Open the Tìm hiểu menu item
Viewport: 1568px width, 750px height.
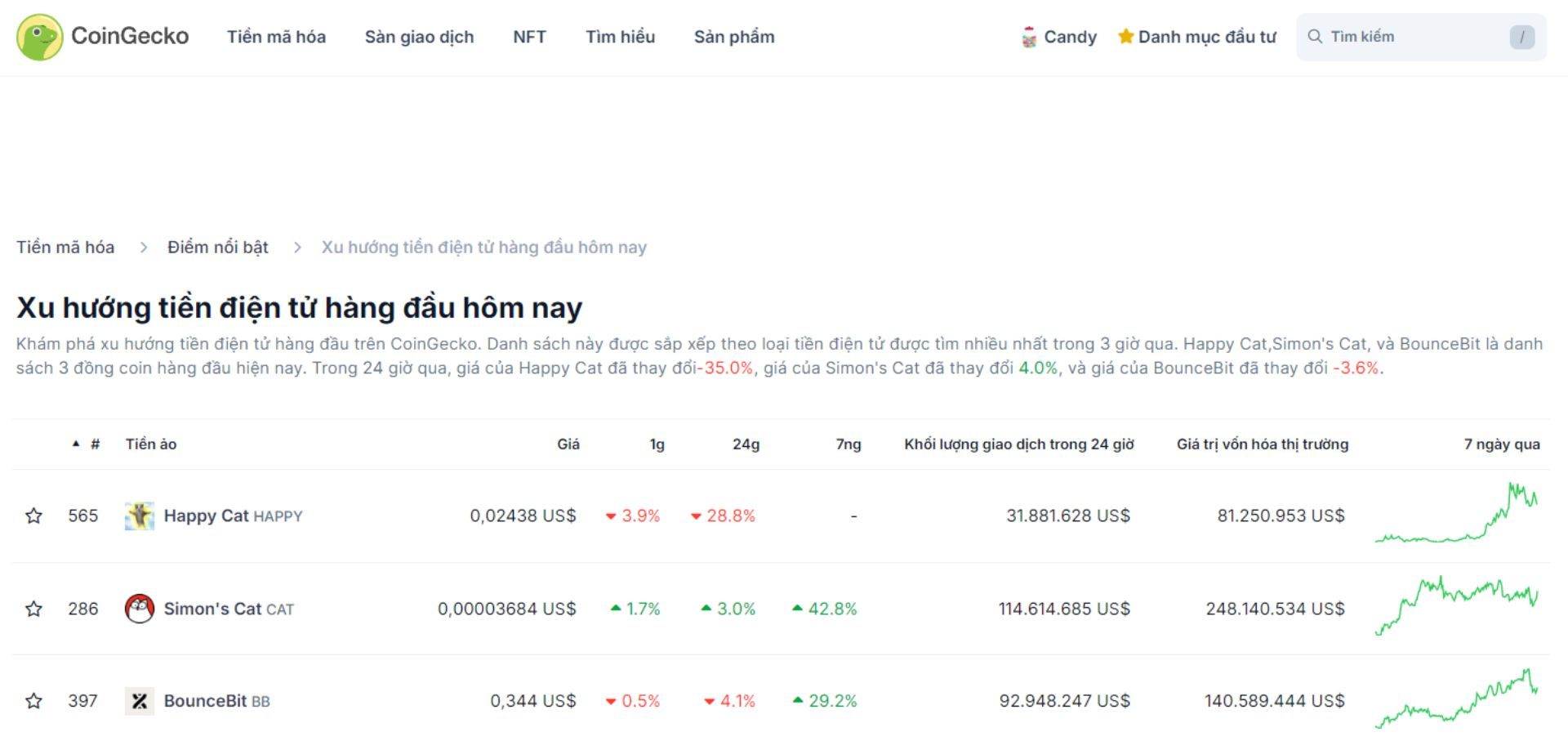(620, 37)
